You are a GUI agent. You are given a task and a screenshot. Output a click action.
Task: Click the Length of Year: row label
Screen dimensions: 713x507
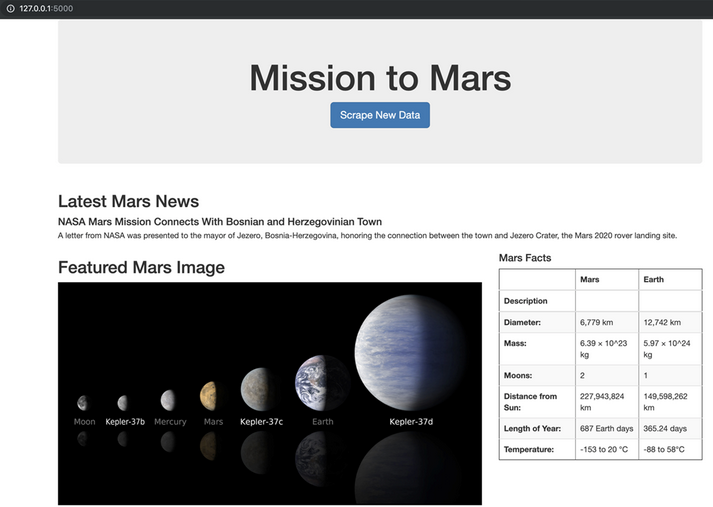[x=537, y=428]
